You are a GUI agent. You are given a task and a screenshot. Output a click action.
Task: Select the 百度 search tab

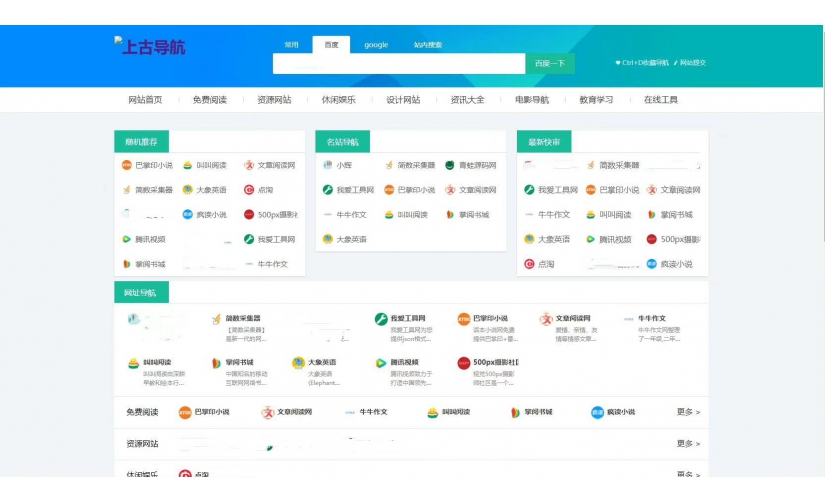tap(331, 45)
